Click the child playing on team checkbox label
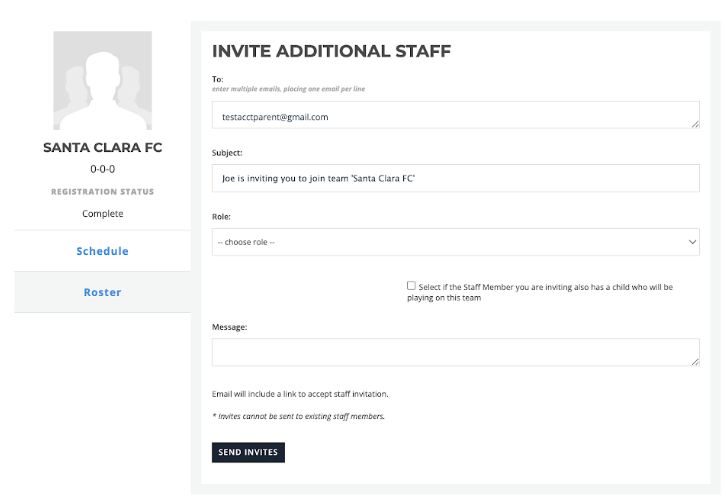The height and width of the screenshot is (500, 726). tap(540, 292)
